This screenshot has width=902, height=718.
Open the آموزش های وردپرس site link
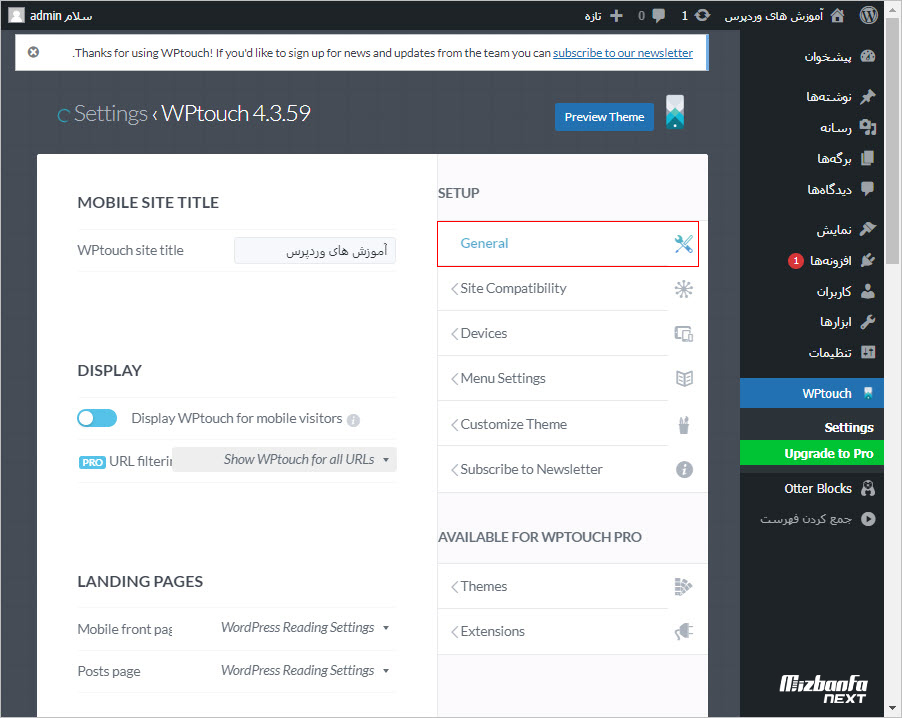pos(774,16)
